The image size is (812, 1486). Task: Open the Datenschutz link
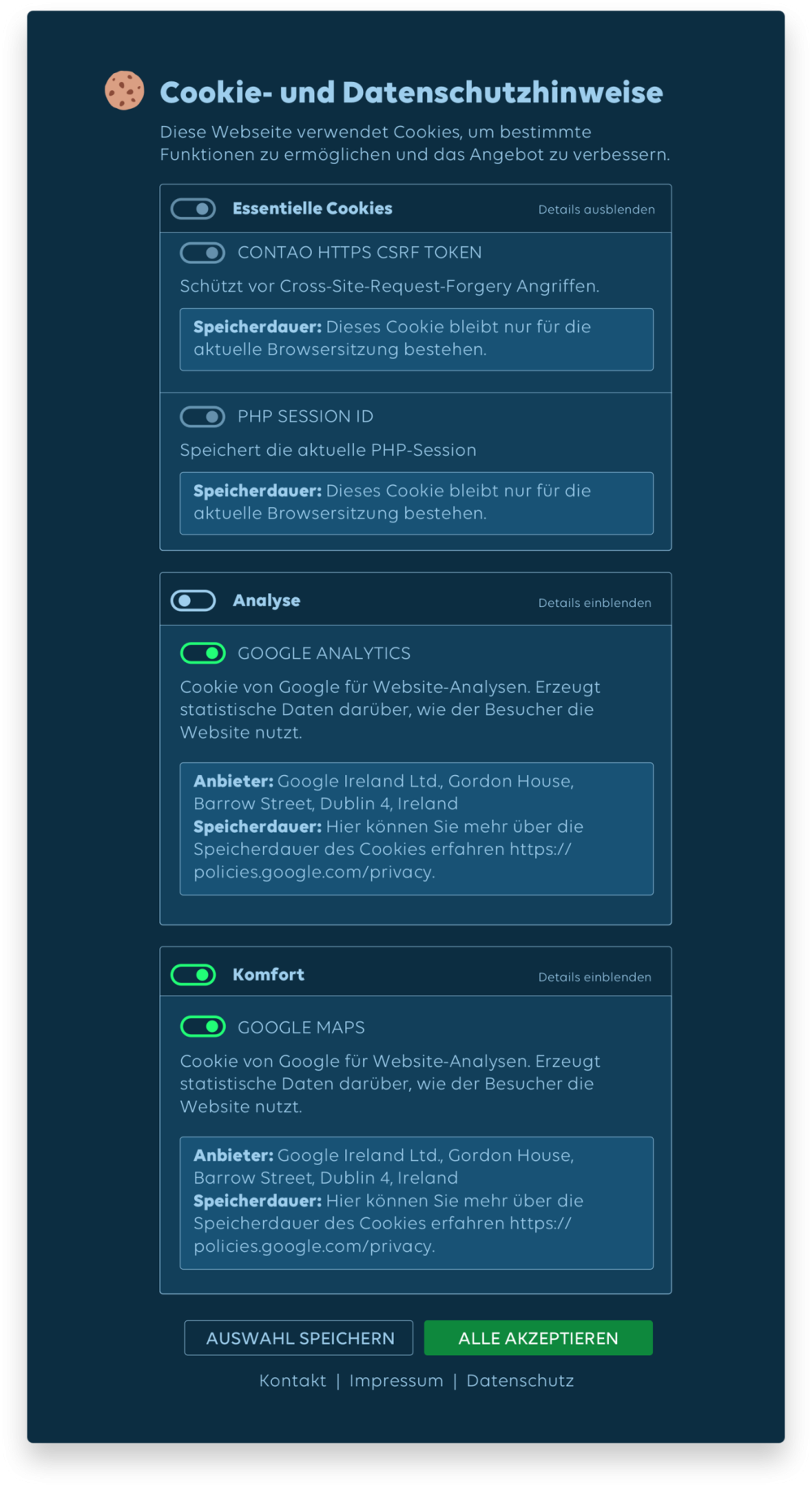pyautogui.click(x=520, y=1381)
